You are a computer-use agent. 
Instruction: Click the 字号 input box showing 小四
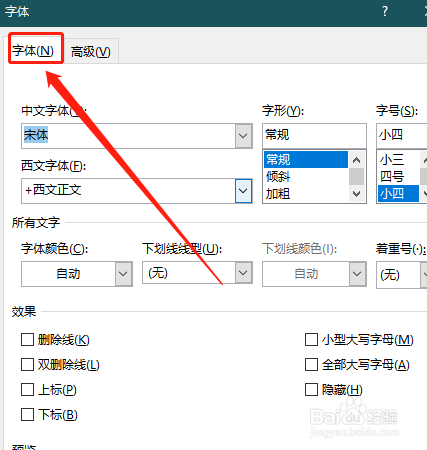tap(401, 136)
